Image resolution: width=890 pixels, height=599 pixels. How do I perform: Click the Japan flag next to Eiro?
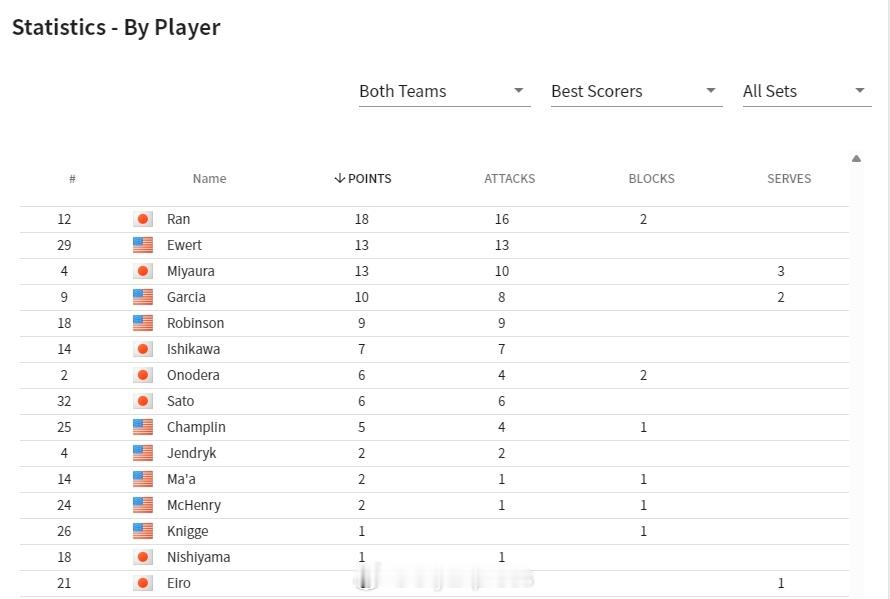pos(143,583)
